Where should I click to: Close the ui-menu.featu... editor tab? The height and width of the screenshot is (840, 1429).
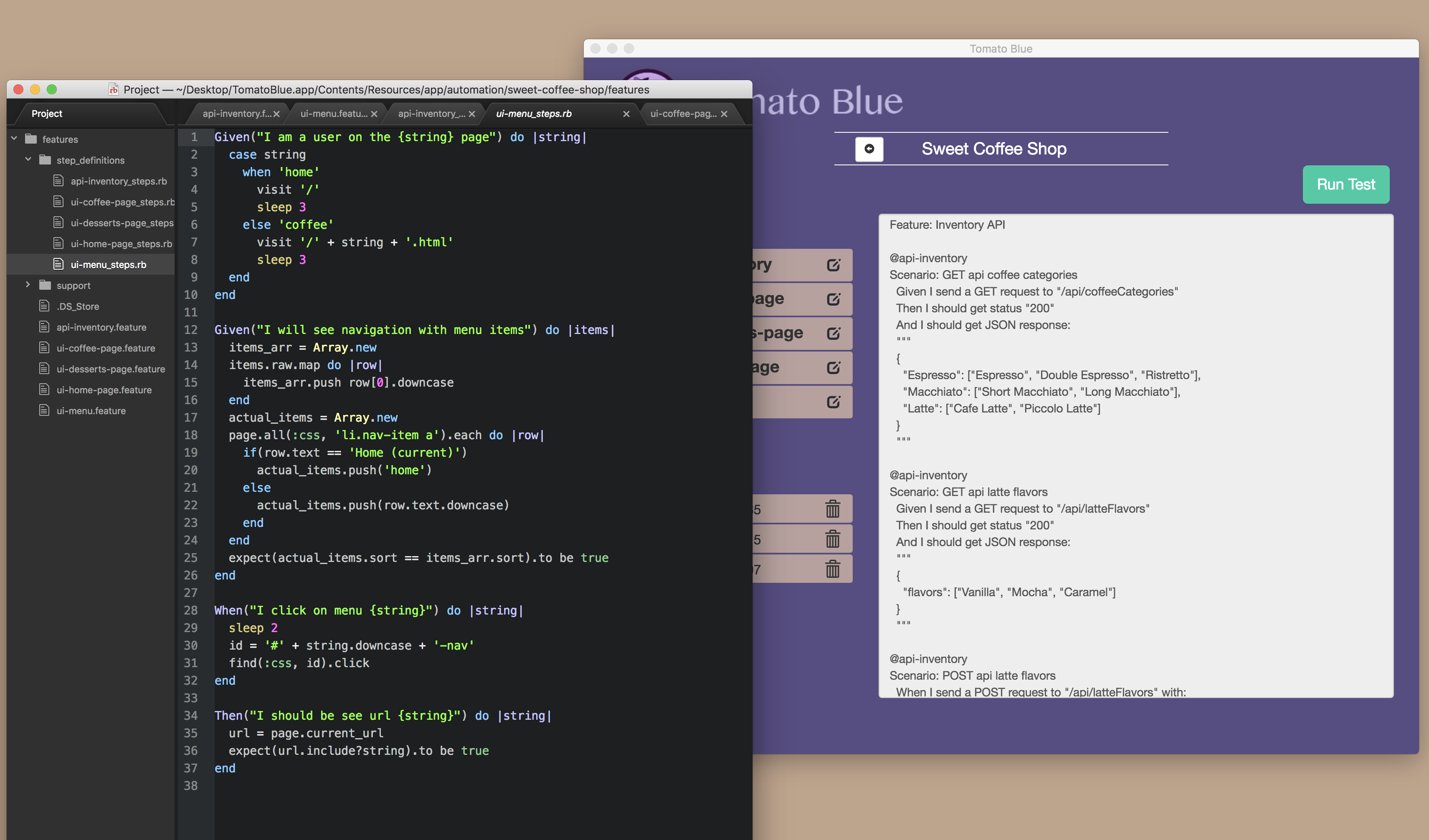tap(374, 114)
